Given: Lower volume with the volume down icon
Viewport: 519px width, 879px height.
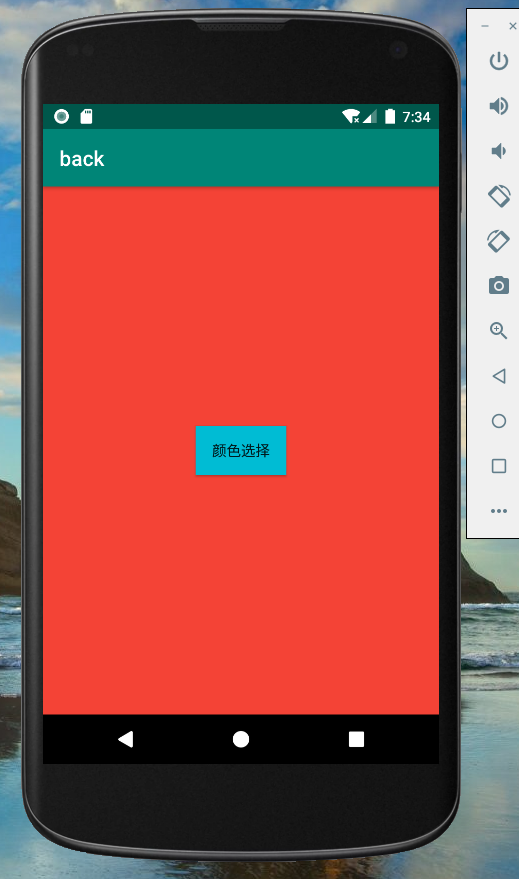Looking at the screenshot, I should tap(498, 151).
